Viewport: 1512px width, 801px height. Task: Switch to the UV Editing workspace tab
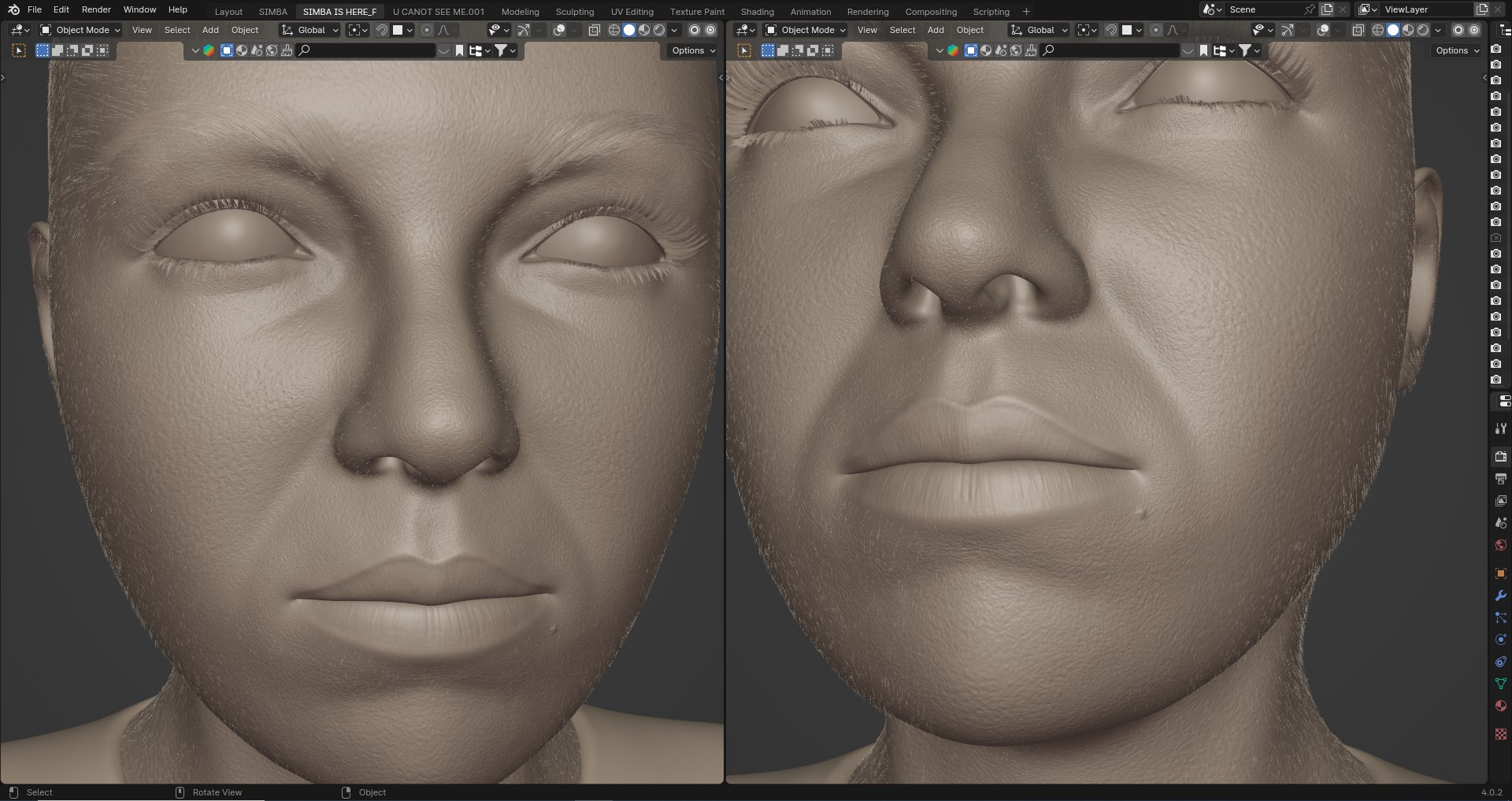click(x=632, y=12)
